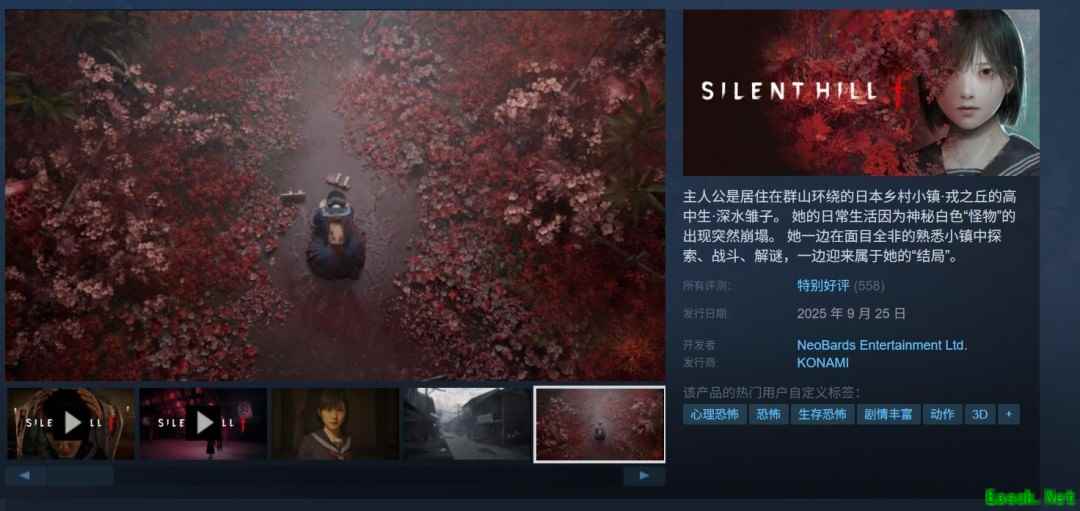Play the first Silent Hill trailer thumbnail
1080x511 pixels.
[x=72, y=424]
